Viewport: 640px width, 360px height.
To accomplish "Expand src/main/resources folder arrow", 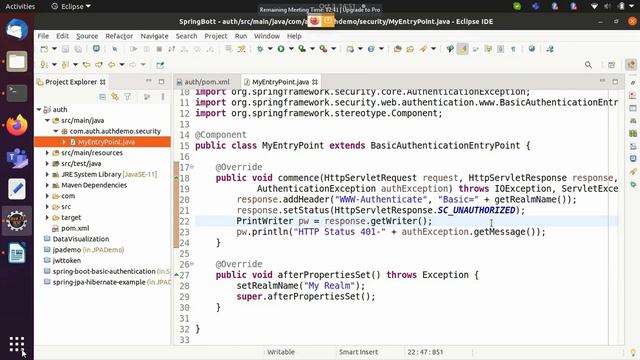I will point(47,153).
